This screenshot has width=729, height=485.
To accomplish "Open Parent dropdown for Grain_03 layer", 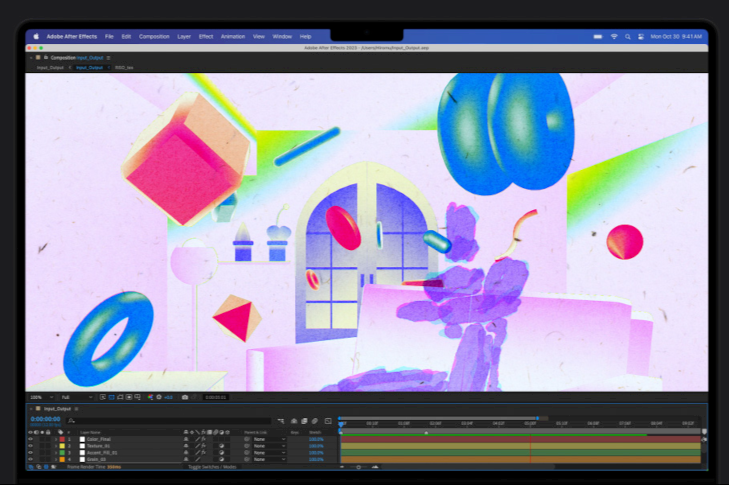I will coord(269,459).
